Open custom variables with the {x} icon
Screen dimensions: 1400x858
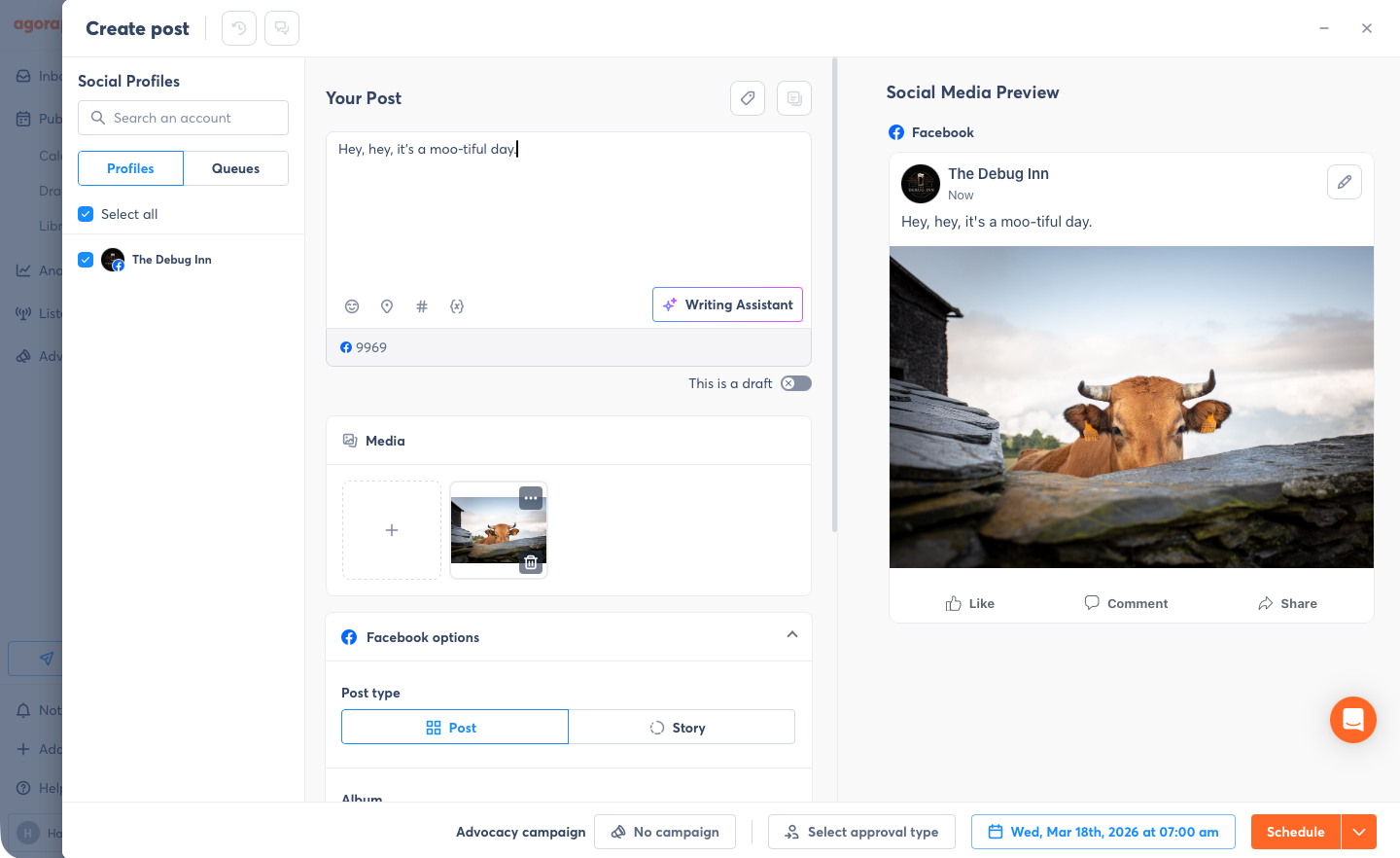[x=457, y=305]
